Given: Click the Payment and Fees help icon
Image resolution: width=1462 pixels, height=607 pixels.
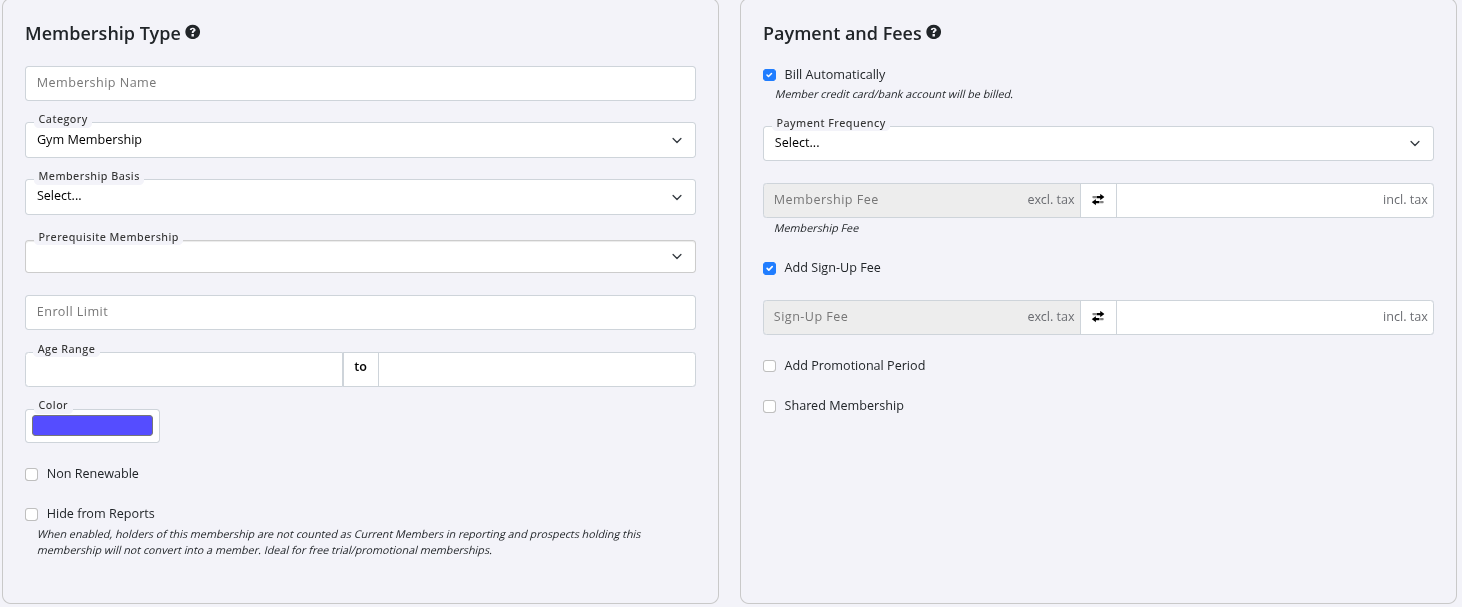Looking at the screenshot, I should tap(933, 32).
